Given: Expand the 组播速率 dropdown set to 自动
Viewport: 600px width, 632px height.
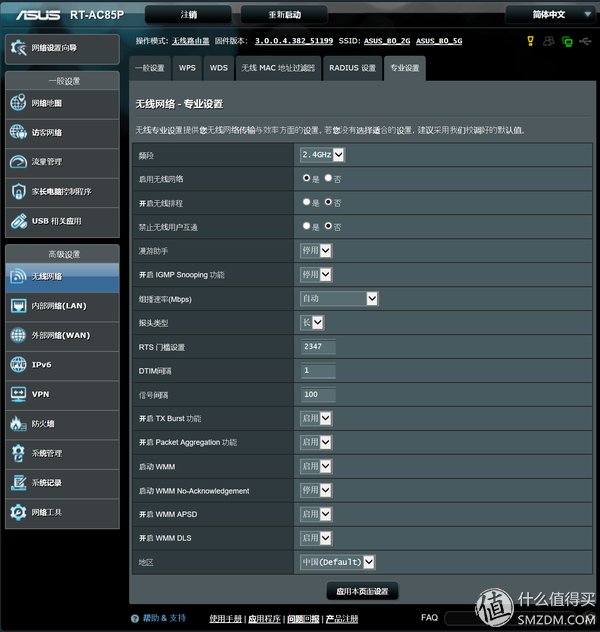Looking at the screenshot, I should 339,298.
